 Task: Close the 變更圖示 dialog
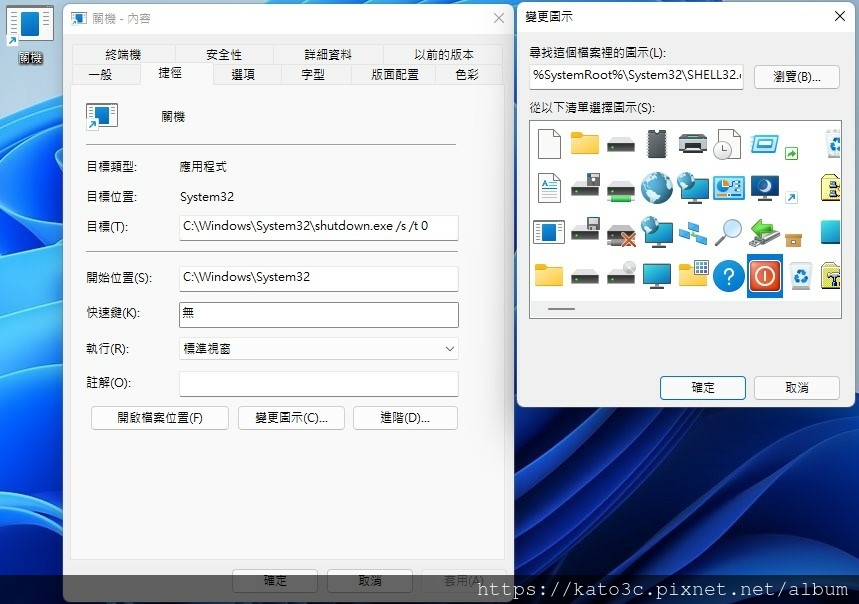click(x=839, y=16)
